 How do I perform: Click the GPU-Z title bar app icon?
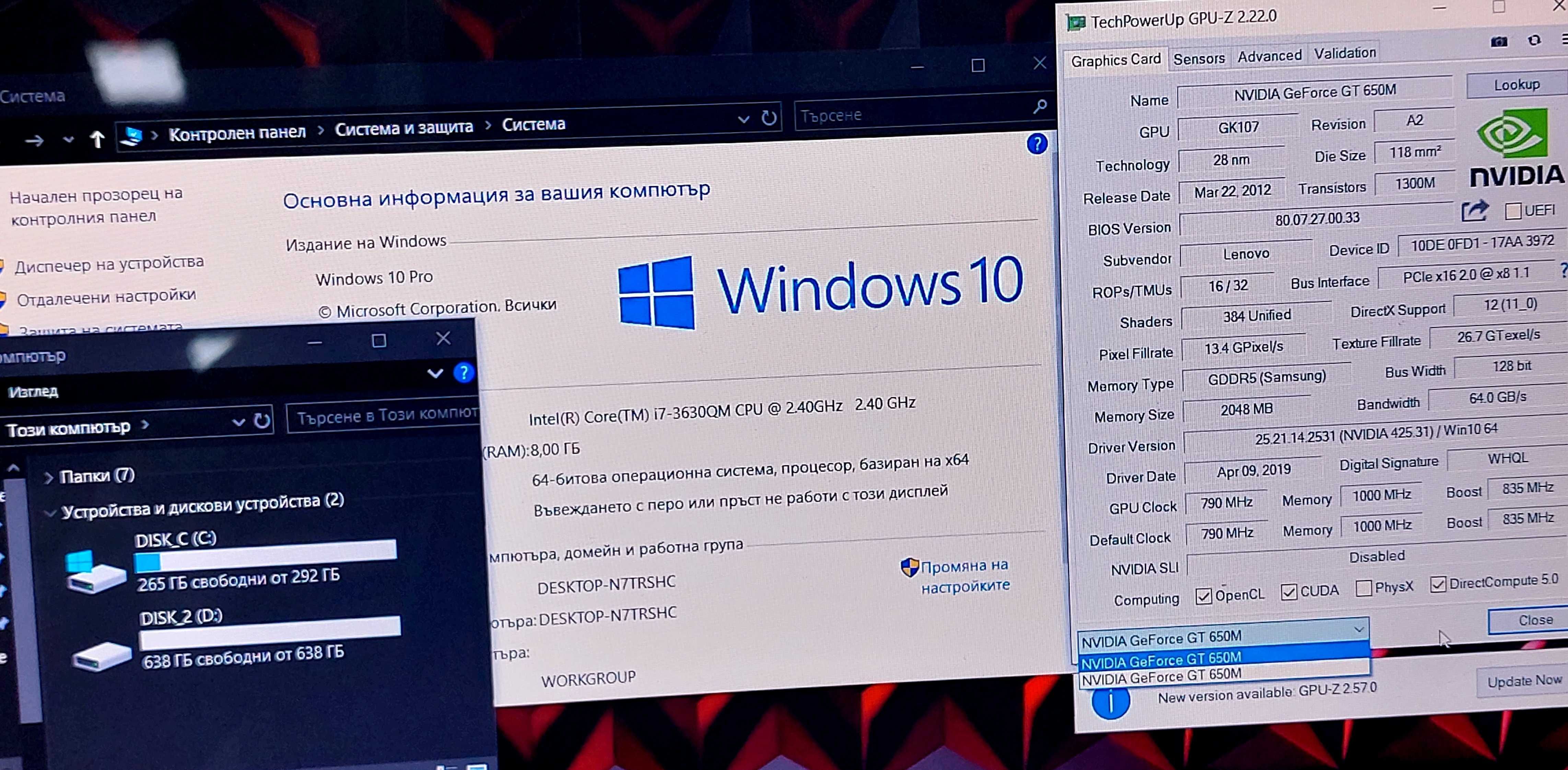click(1076, 23)
